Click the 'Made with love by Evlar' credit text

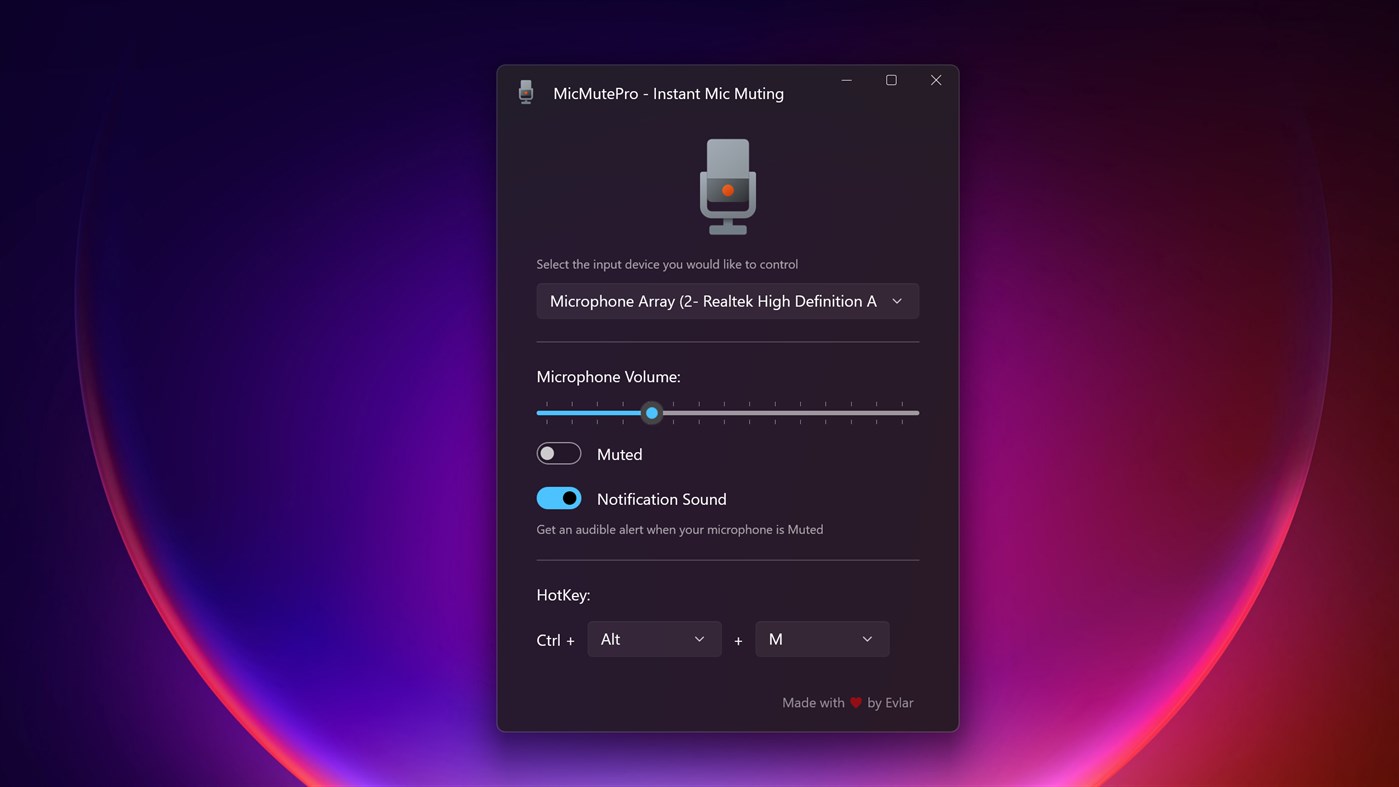click(x=847, y=702)
